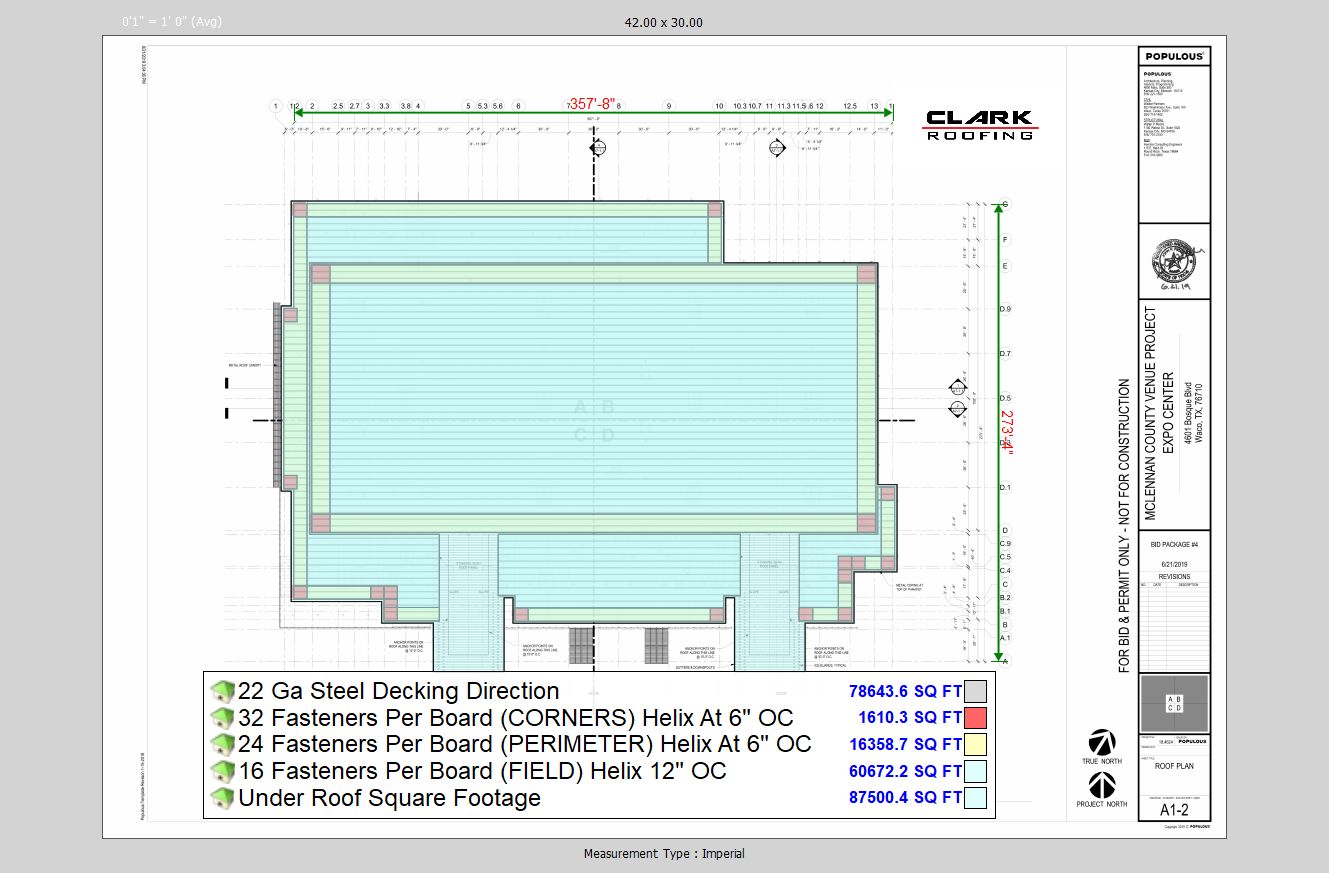The height and width of the screenshot is (873, 1329).
Task: Click '16 Fasteners Per Board (FIELD)' label
Action: pos(412,772)
